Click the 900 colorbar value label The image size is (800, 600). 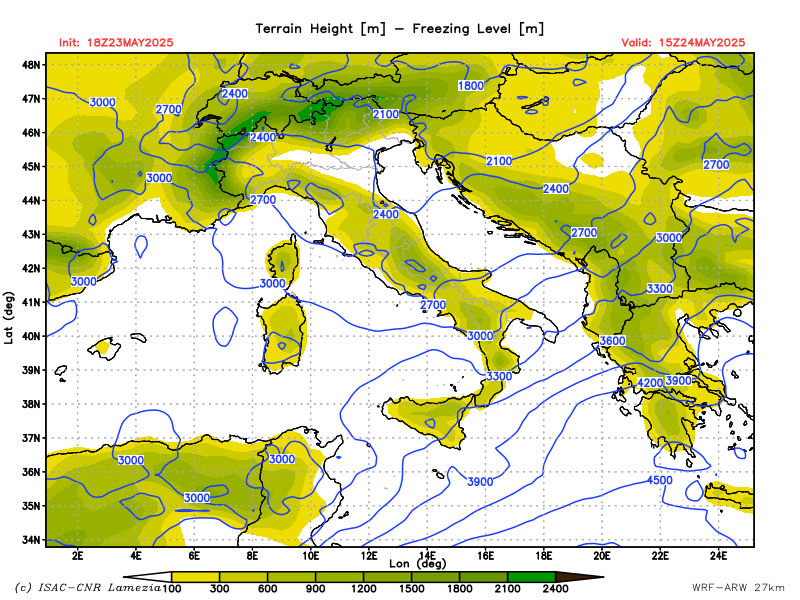[315, 589]
